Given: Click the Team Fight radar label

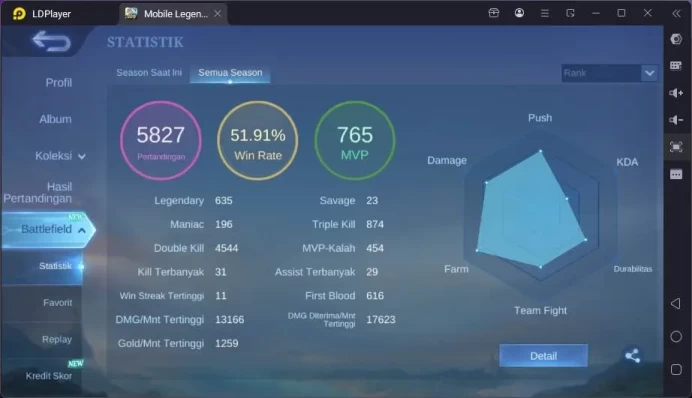Looking at the screenshot, I should click(x=540, y=310).
